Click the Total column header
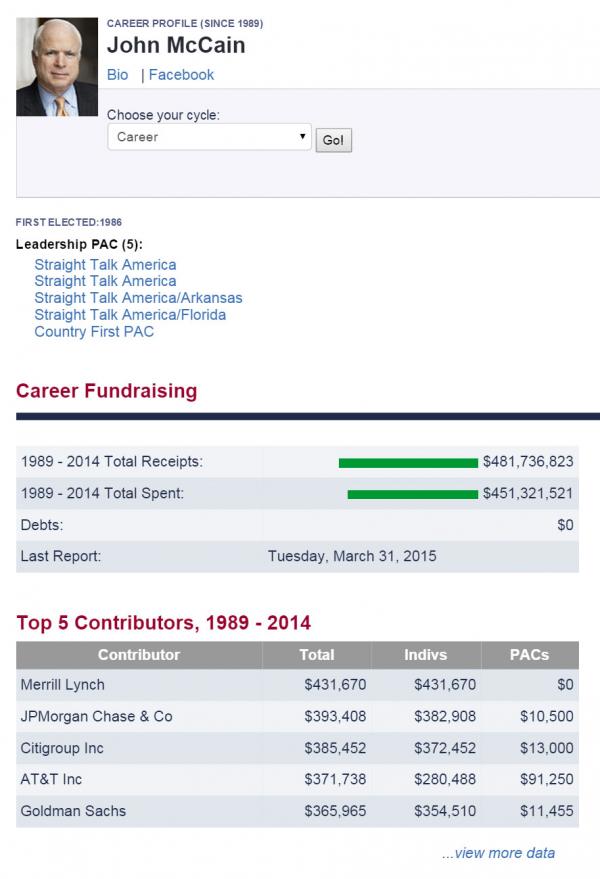This screenshot has width=600, height=879. click(317, 655)
